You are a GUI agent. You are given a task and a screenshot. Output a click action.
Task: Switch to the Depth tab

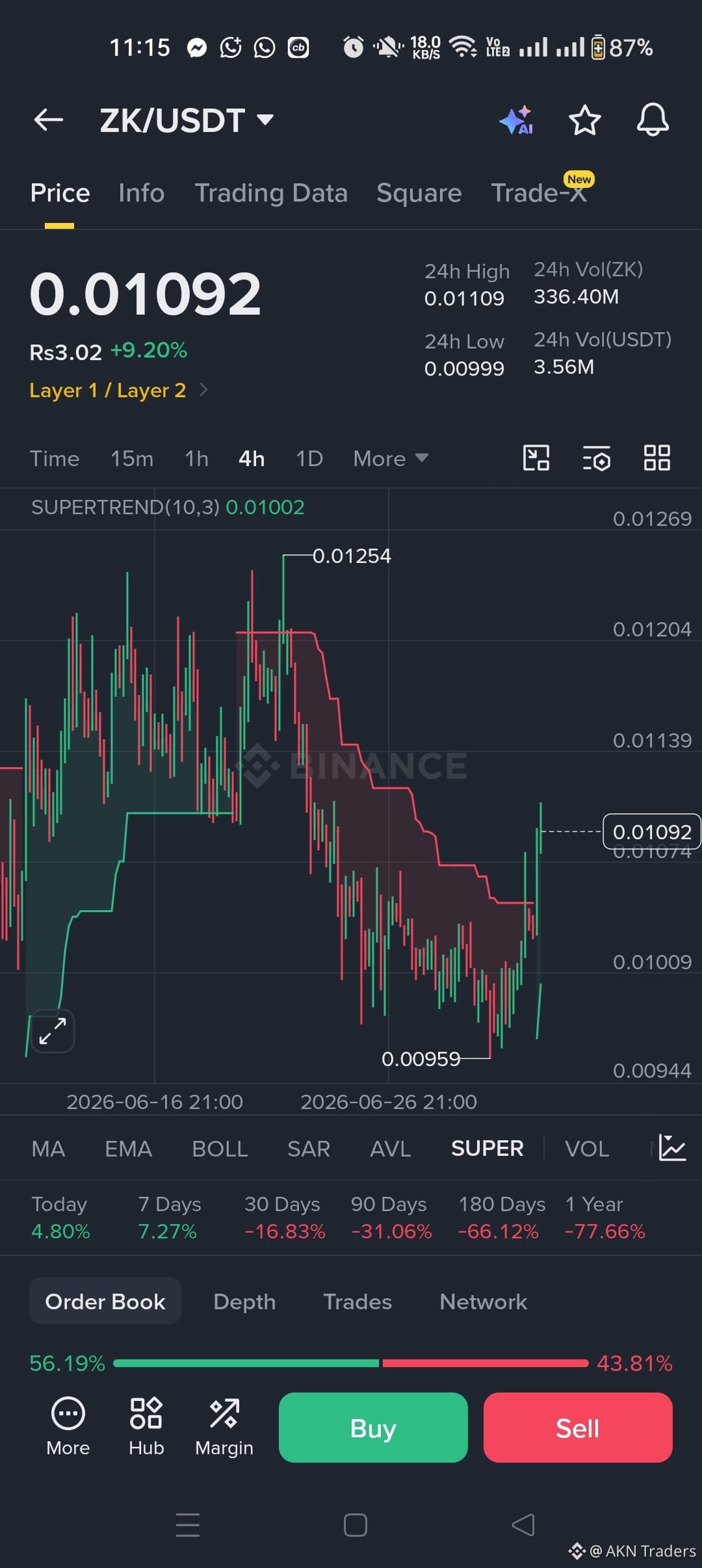(244, 1301)
